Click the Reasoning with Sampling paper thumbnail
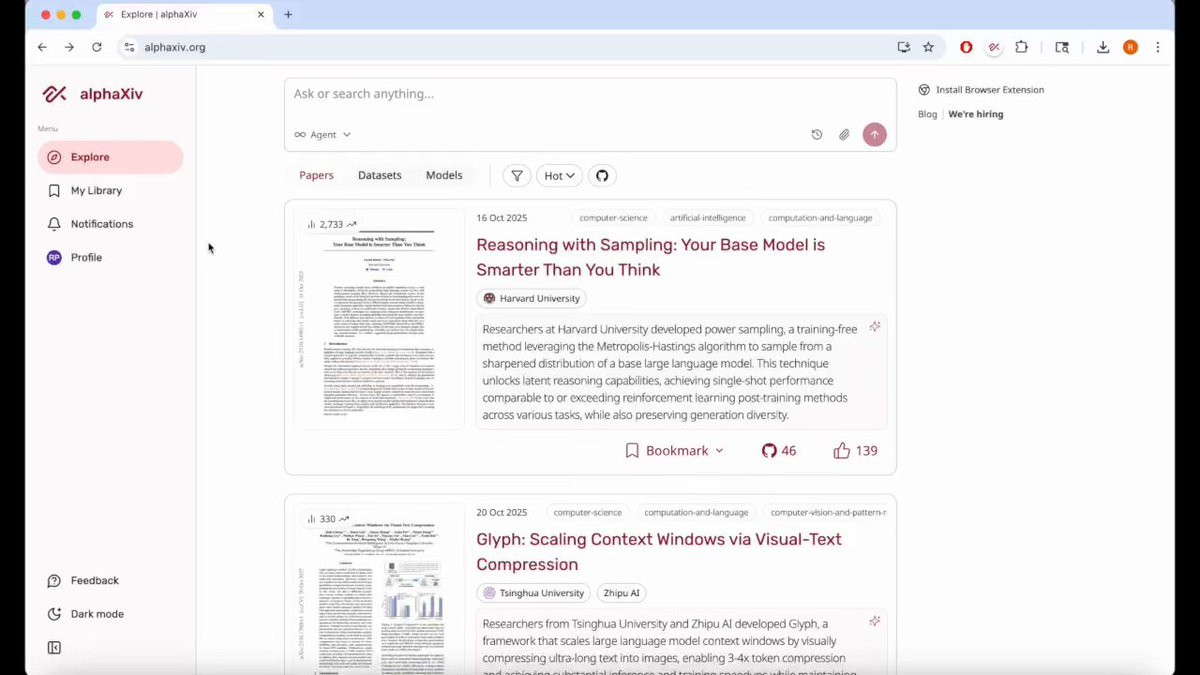 [x=379, y=320]
